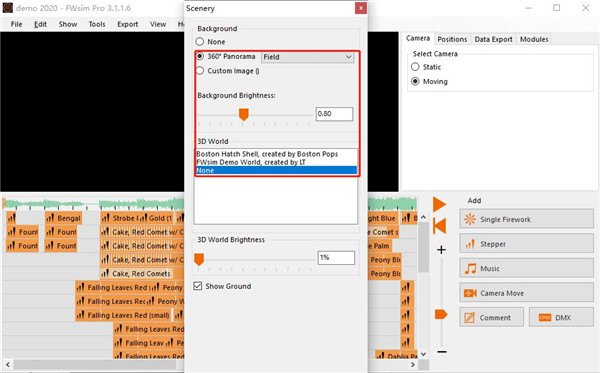Click the FWsim app icon in title bar

click(x=8, y=8)
